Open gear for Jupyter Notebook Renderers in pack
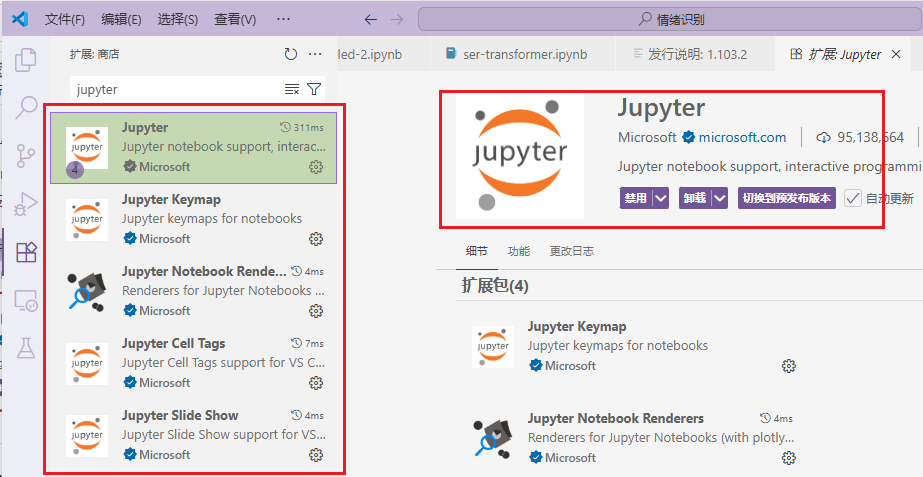The height and width of the screenshot is (477, 923). (x=789, y=458)
